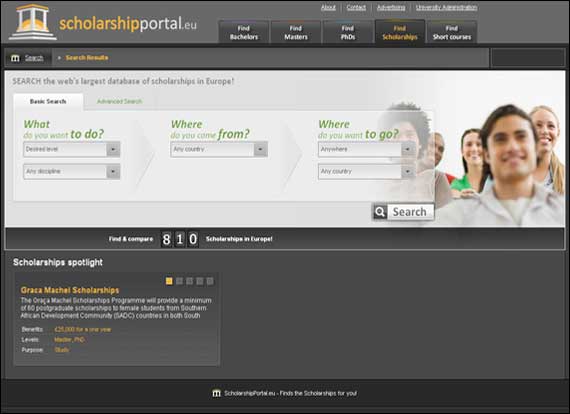The height and width of the screenshot is (414, 570).
Task: Click the Contact link
Action: point(356,7)
